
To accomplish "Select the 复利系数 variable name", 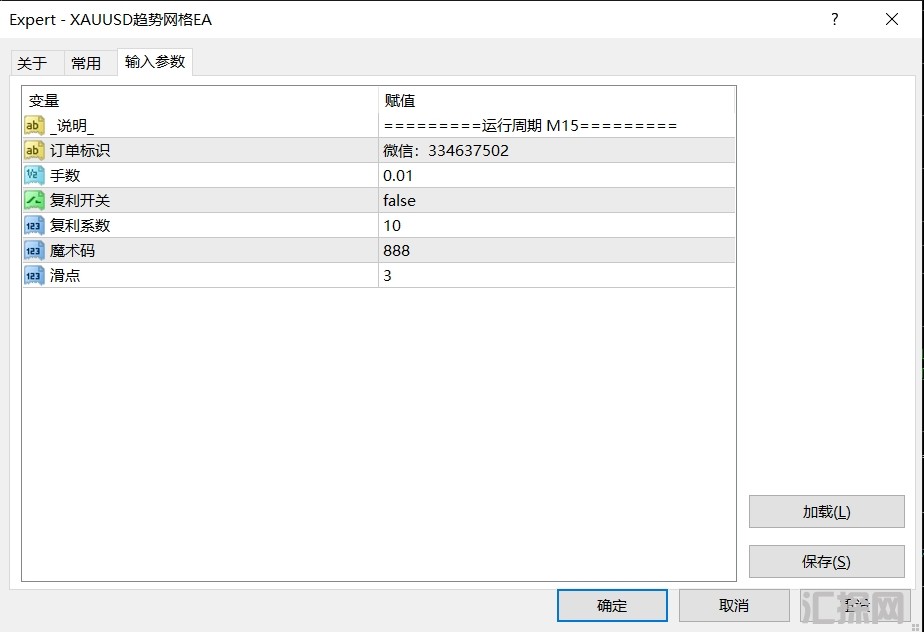I will tap(80, 225).
